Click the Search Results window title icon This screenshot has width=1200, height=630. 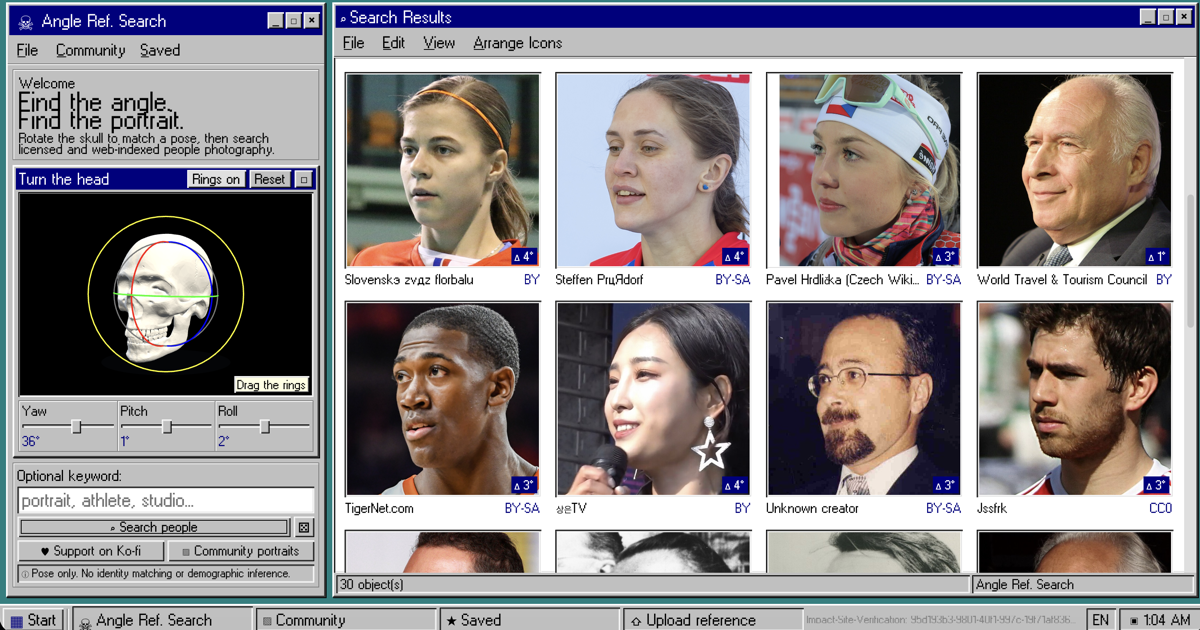click(343, 18)
